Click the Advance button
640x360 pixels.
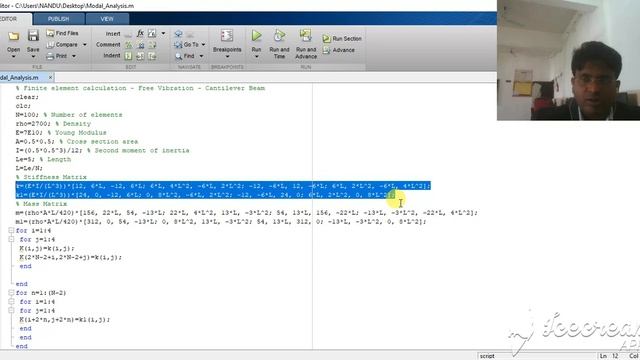339,50
